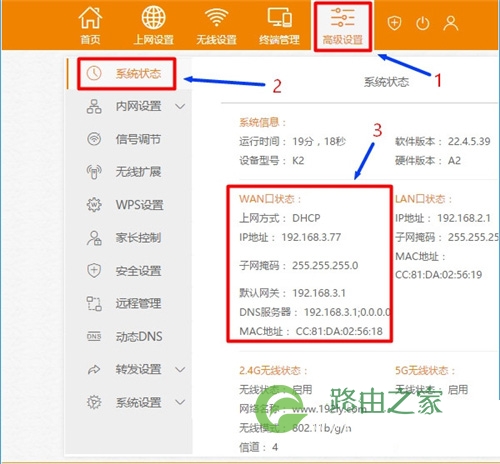Click the network icon beside 内网设置
Viewport: 500px width, 464px height.
(x=94, y=106)
